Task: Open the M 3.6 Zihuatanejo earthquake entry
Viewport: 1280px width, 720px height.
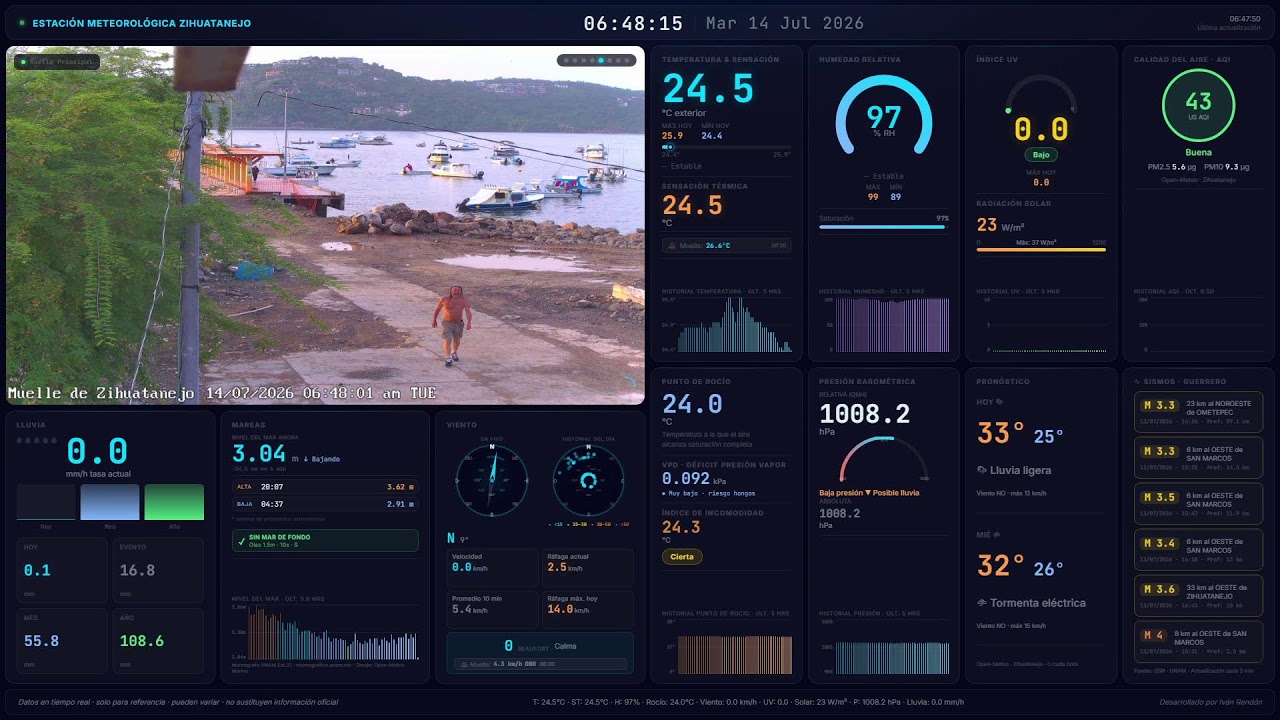Action: pyautogui.click(x=1198, y=595)
